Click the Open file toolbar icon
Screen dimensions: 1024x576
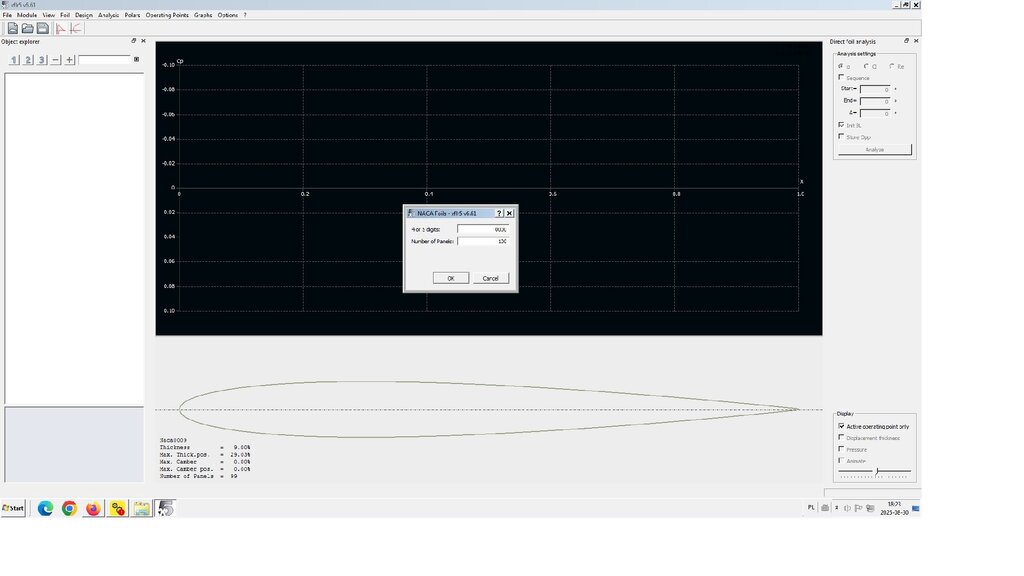28,29
